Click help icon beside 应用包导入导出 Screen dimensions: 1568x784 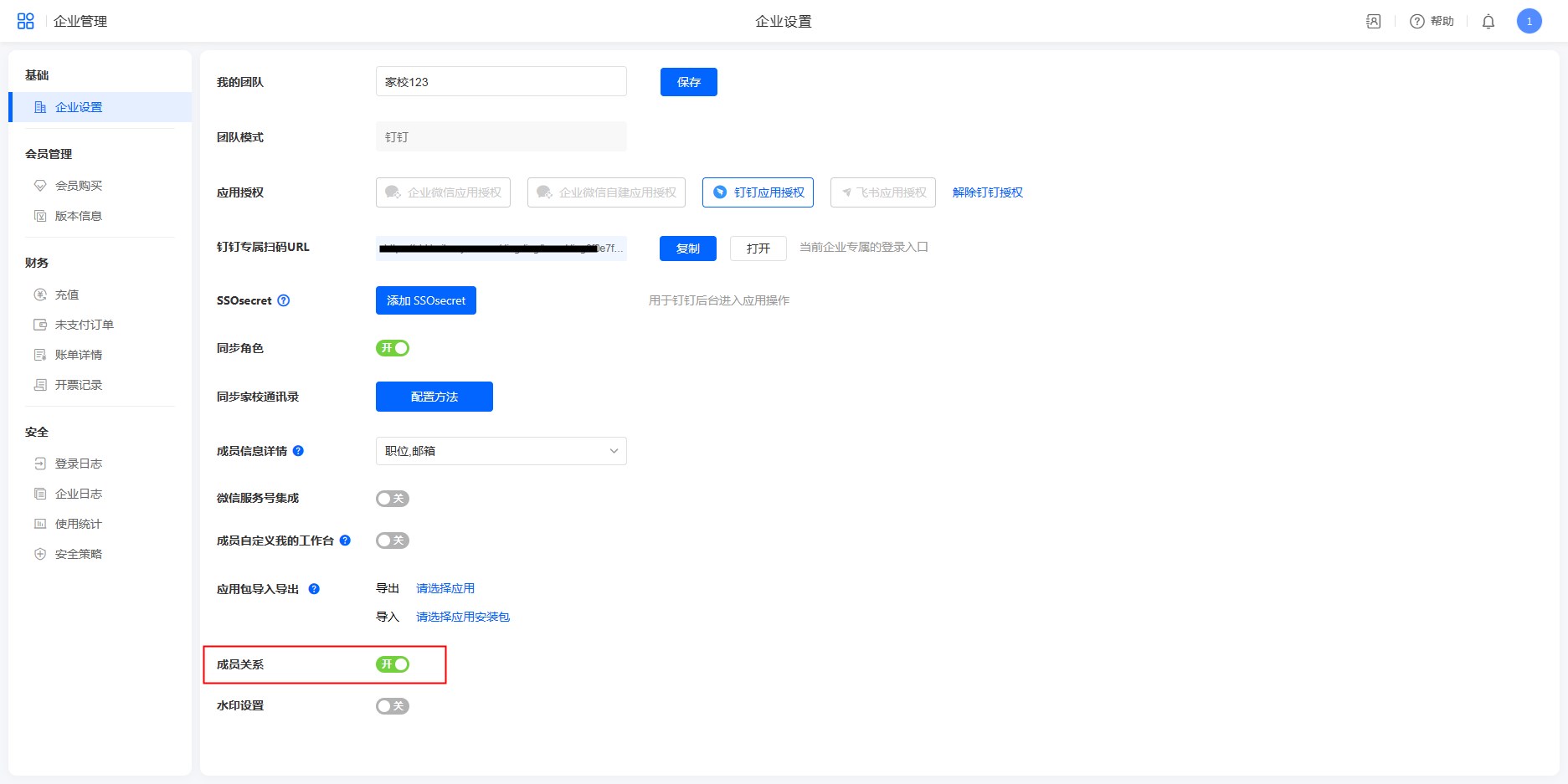click(x=314, y=589)
